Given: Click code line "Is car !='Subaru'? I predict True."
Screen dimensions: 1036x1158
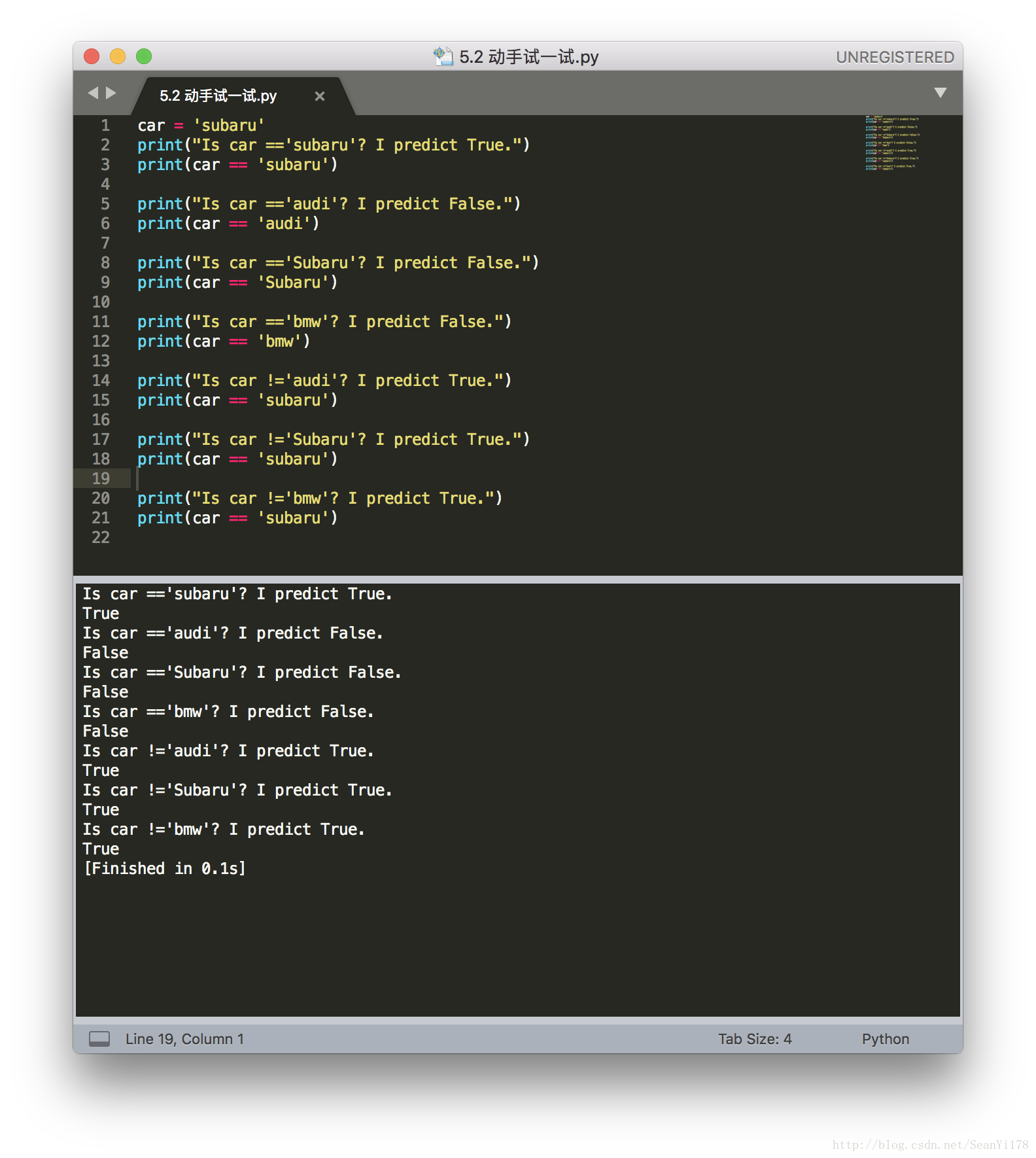Looking at the screenshot, I should [334, 439].
